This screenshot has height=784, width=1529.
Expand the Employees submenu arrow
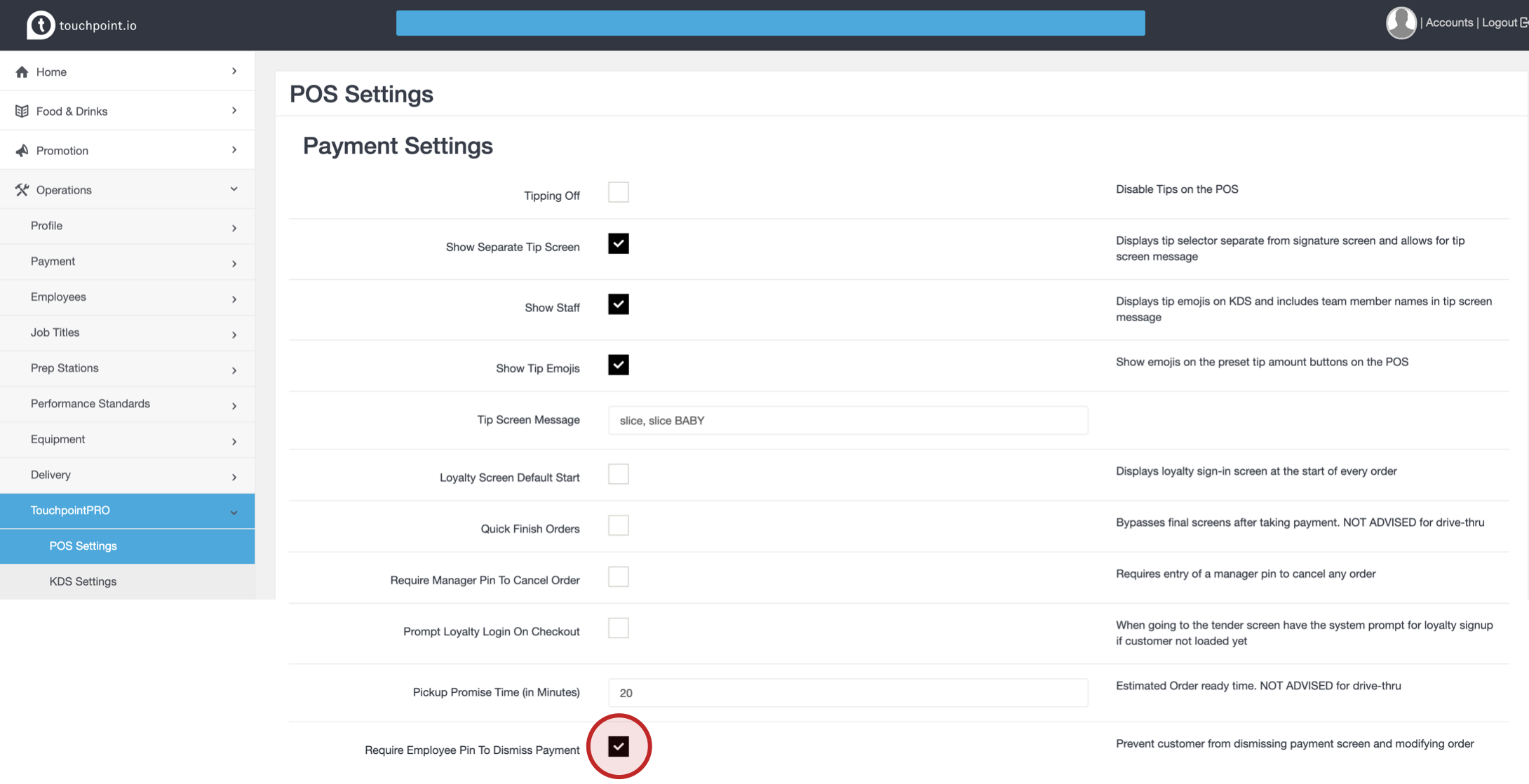click(234, 299)
